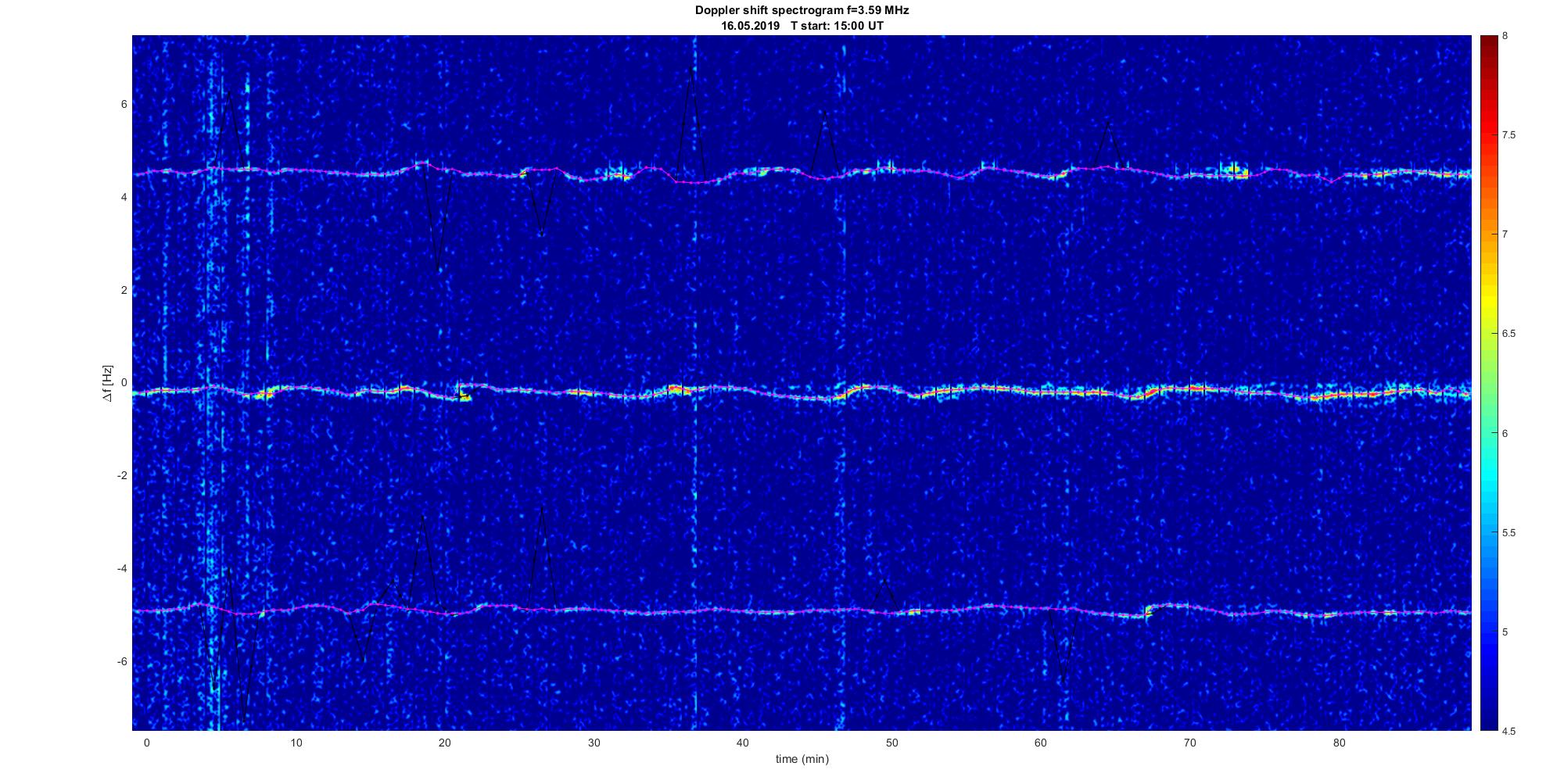Click the x-axis tick label '50'
This screenshot has height=784, width=1564.
pos(892,743)
